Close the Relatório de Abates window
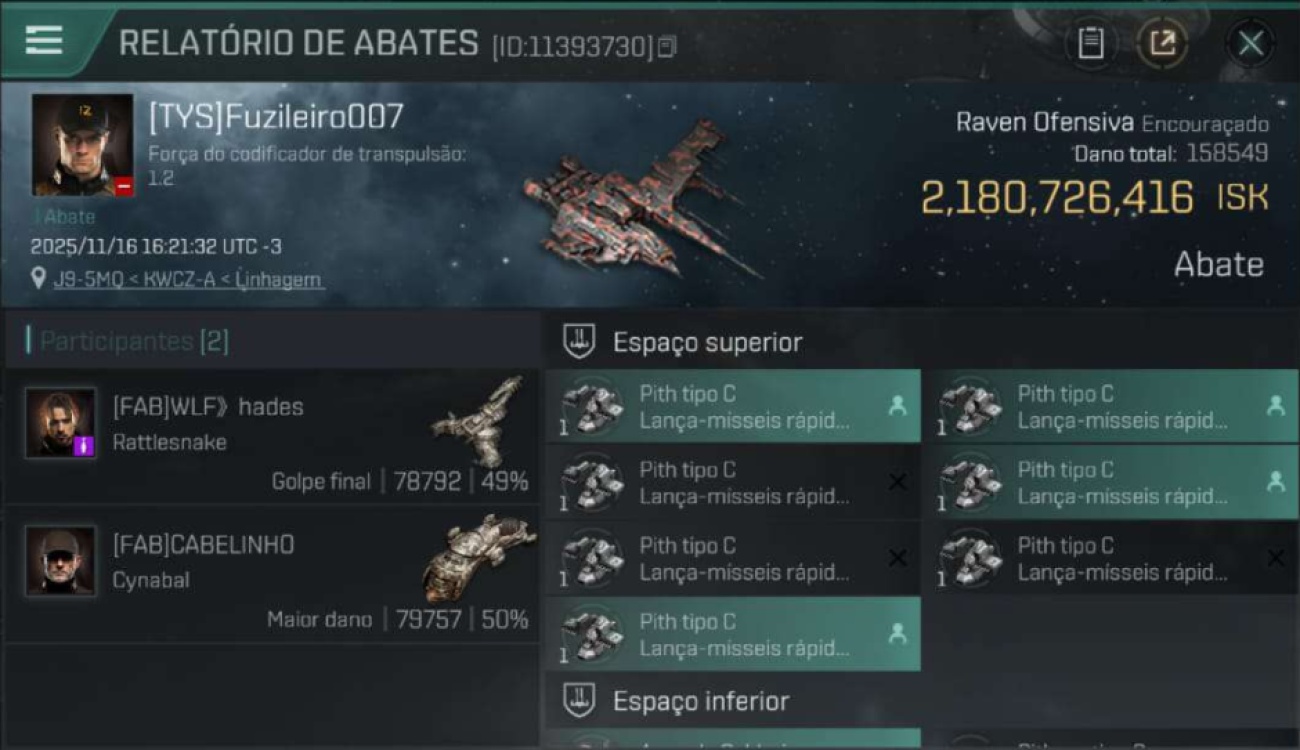Viewport: 1300px width, 750px height. tap(1250, 43)
